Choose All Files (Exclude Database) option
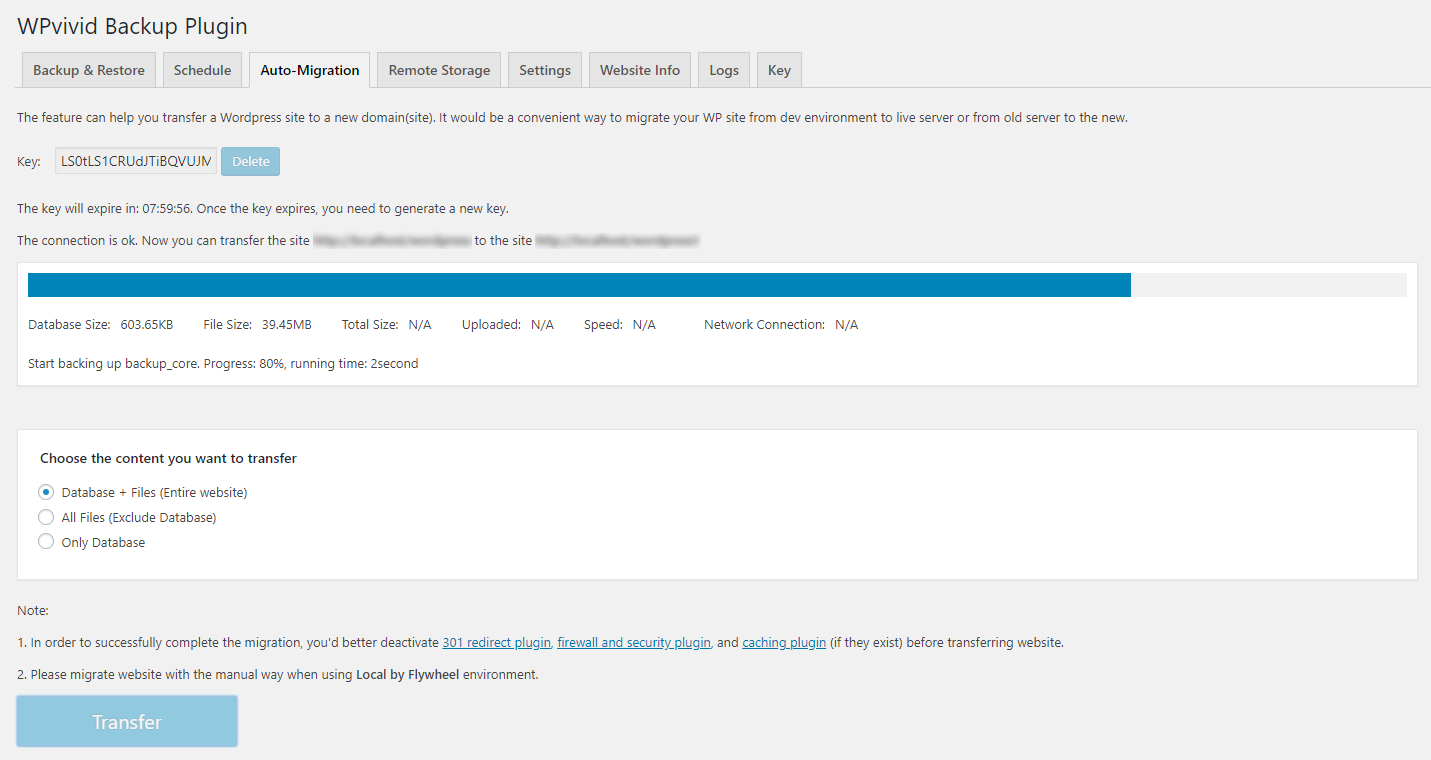The height and width of the screenshot is (760, 1431). [x=45, y=517]
